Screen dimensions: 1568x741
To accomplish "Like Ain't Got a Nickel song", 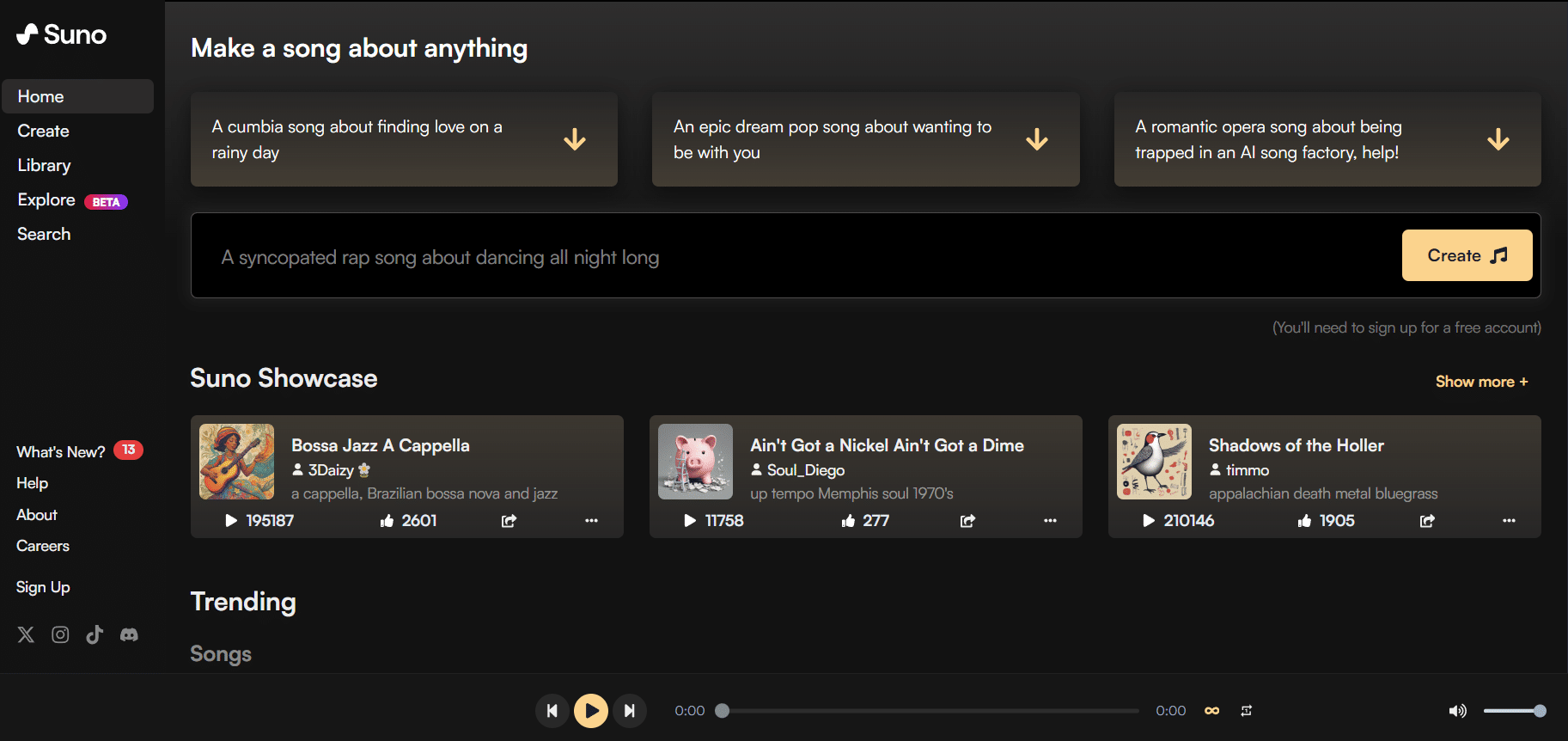I will click(848, 521).
